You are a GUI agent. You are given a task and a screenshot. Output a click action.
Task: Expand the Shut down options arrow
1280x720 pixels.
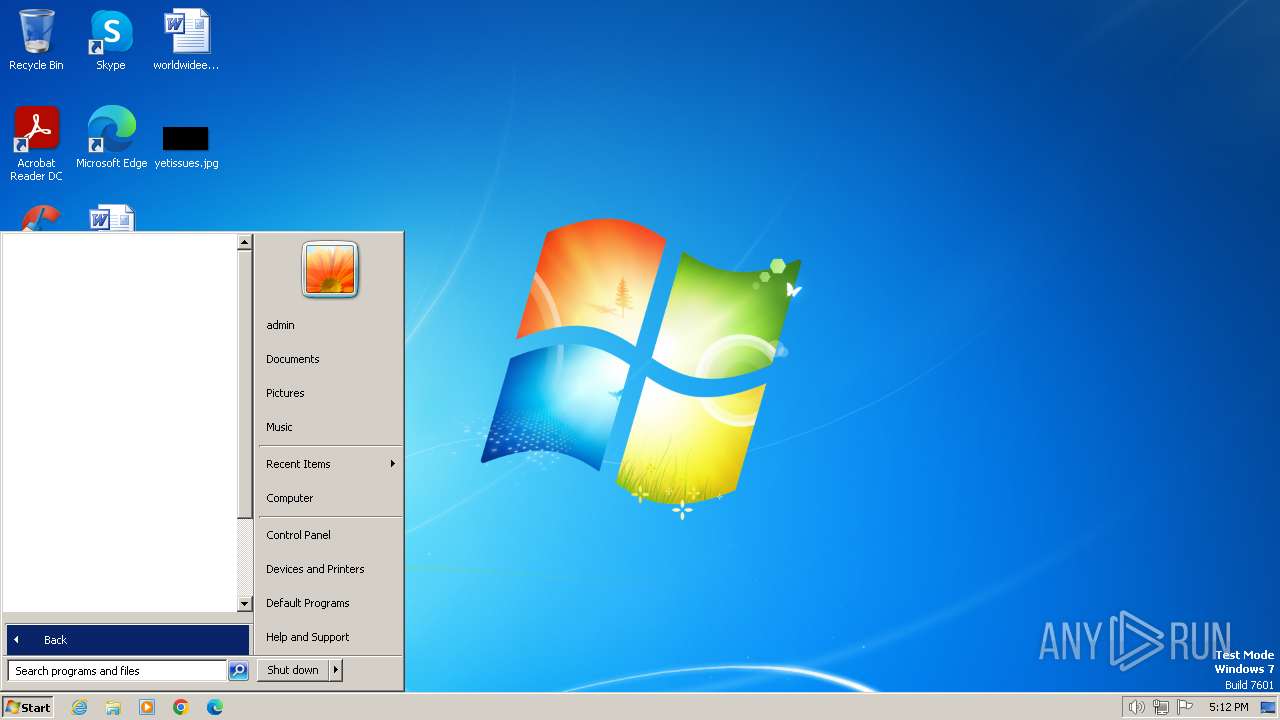(x=336, y=670)
